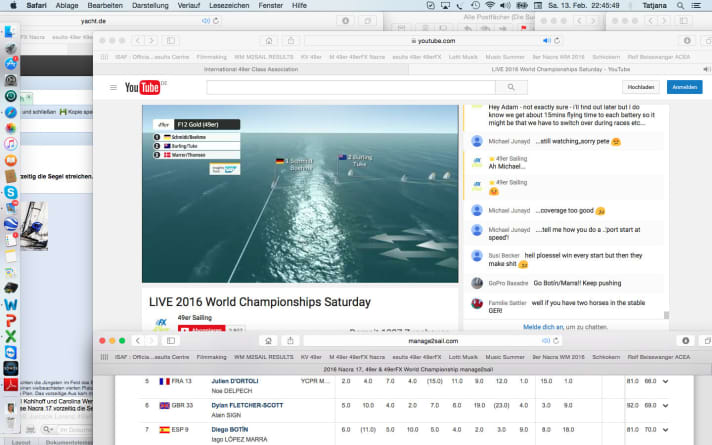Screen dimensions: 712x445
Task: Open iBooks from the Dock
Action: click(x=10, y=160)
